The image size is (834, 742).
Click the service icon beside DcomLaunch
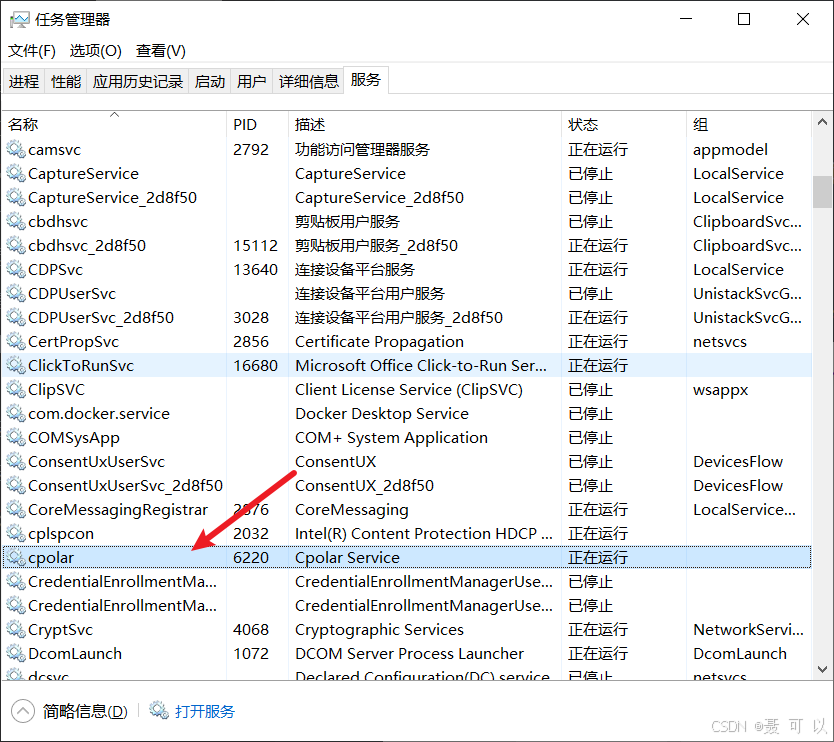click(x=16, y=653)
